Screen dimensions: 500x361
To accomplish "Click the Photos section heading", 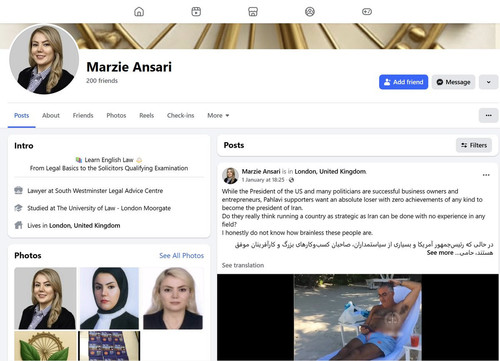I will (x=28, y=256).
